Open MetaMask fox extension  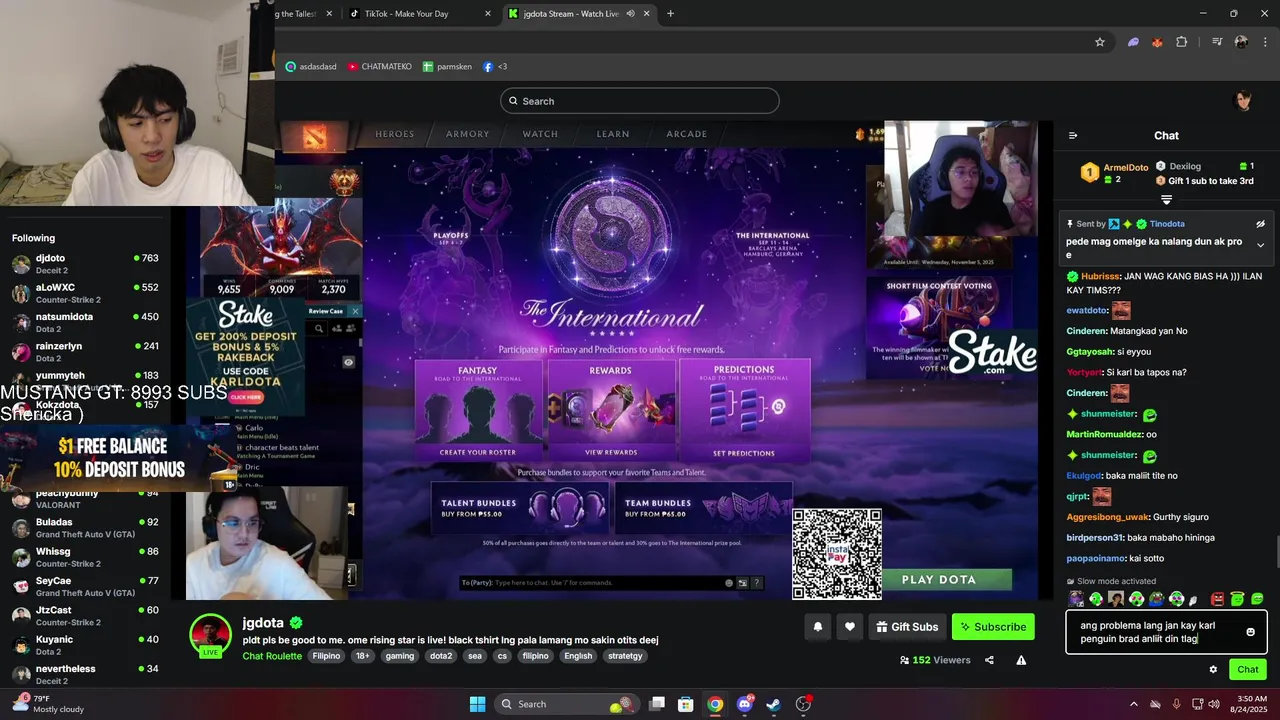(x=1157, y=42)
